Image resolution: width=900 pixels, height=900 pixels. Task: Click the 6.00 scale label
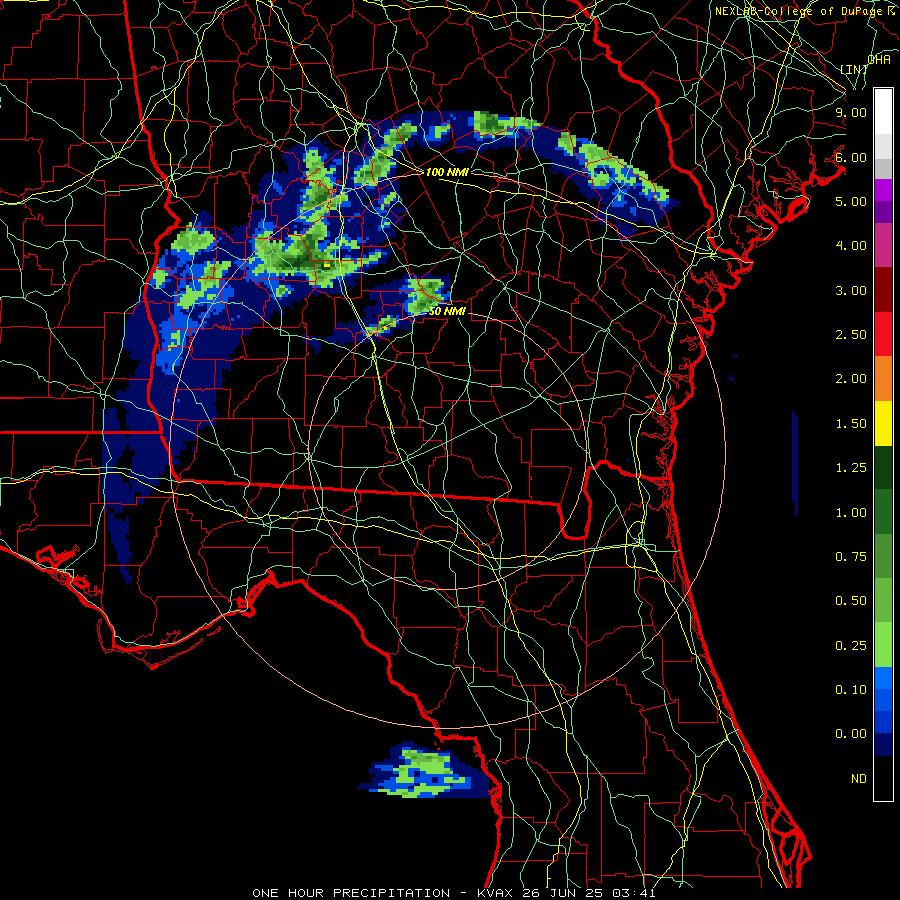(851, 157)
